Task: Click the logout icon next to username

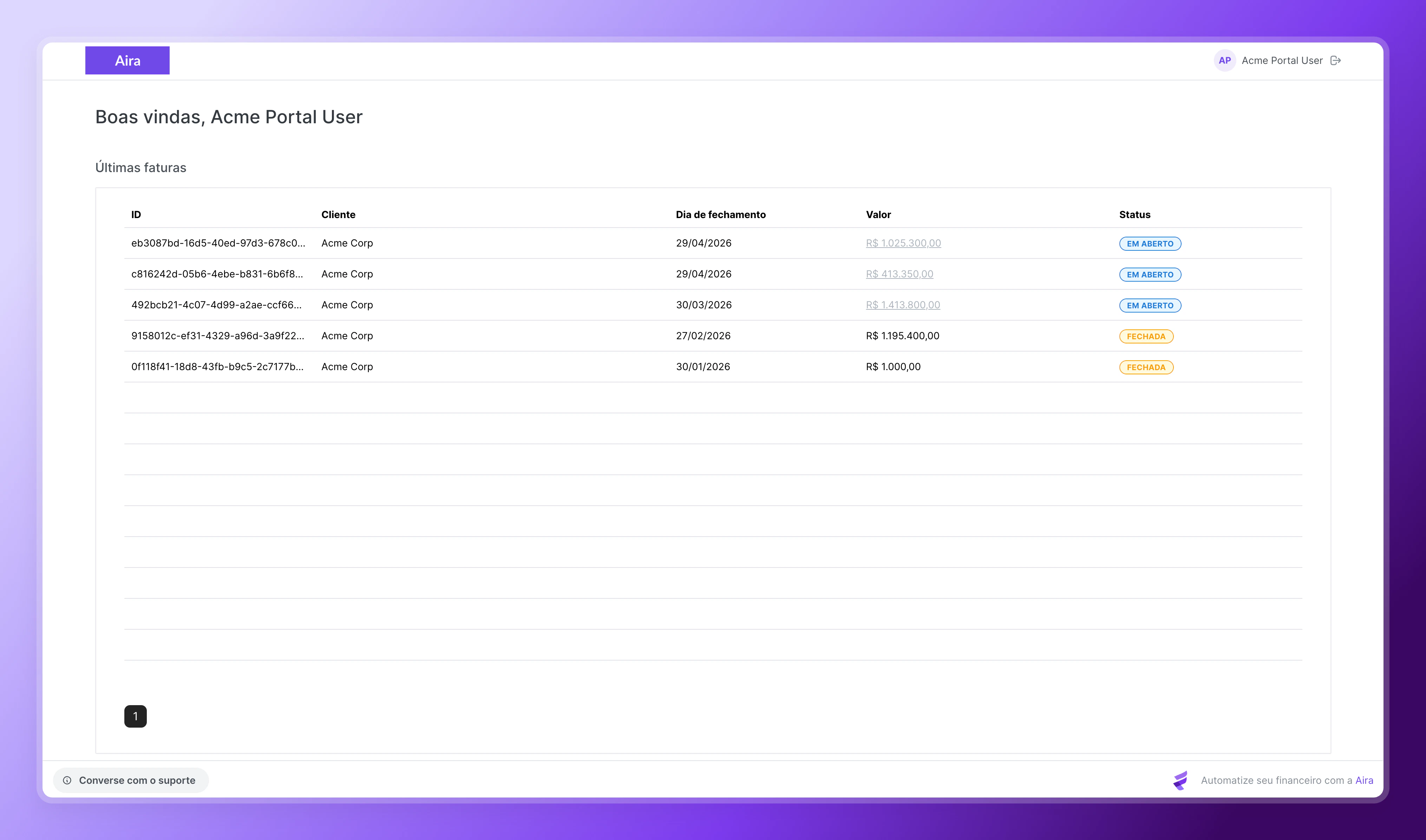Action: (x=1335, y=60)
